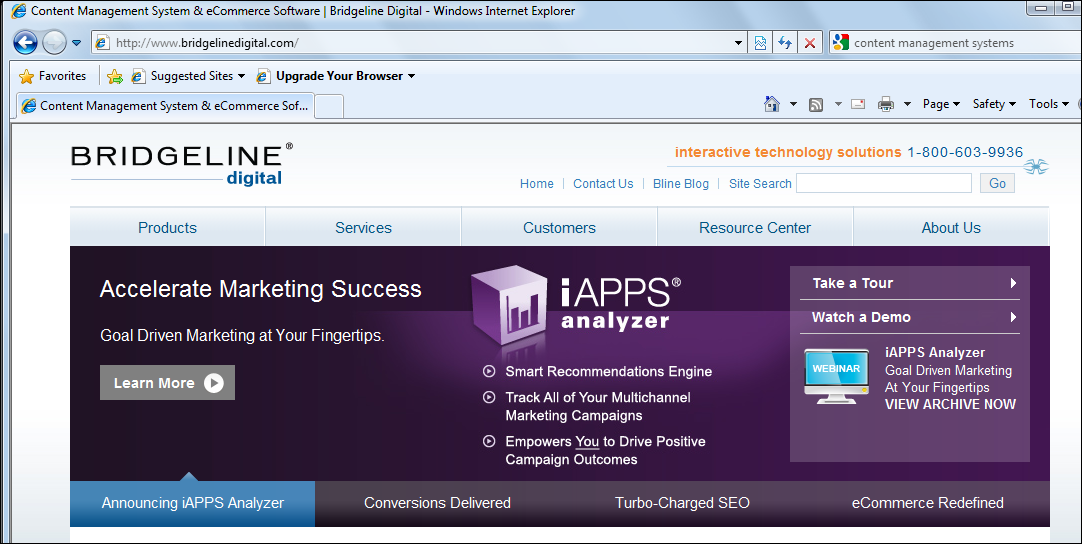1082x544 pixels.
Task: Select the eCommerce Redefined tab
Action: click(927, 503)
